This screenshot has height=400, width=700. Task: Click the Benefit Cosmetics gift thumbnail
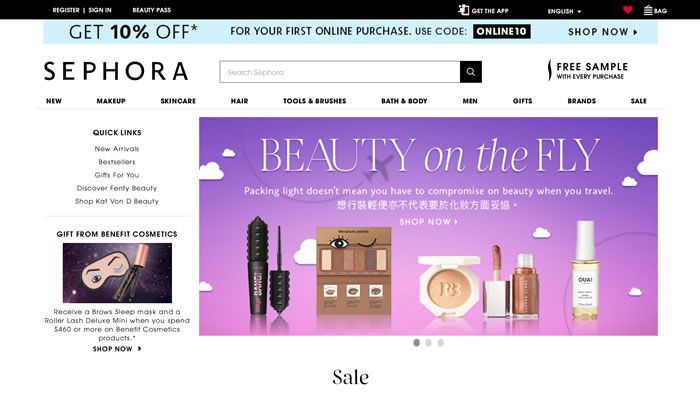tap(117, 273)
